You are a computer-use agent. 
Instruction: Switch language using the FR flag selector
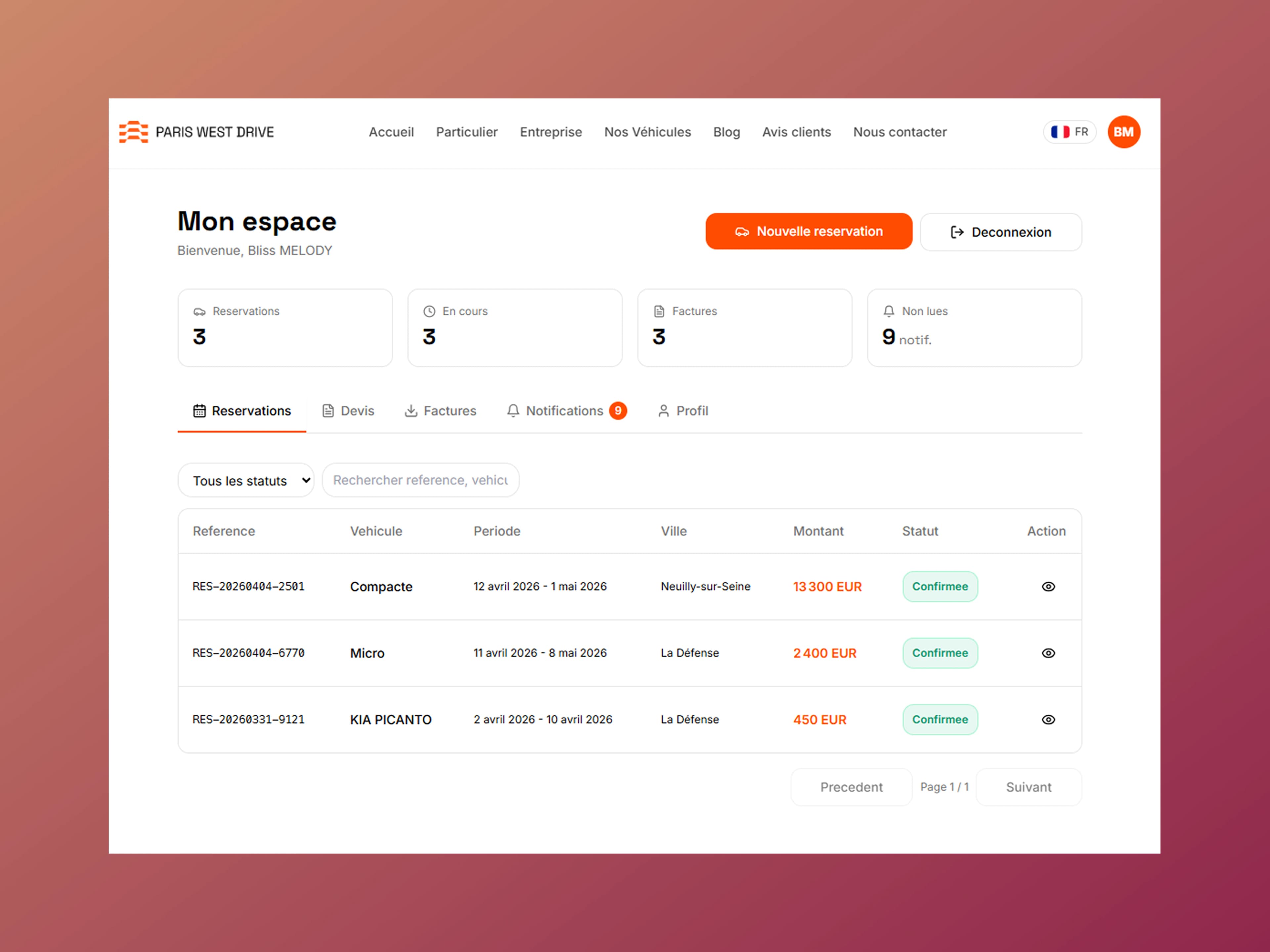tap(1069, 132)
